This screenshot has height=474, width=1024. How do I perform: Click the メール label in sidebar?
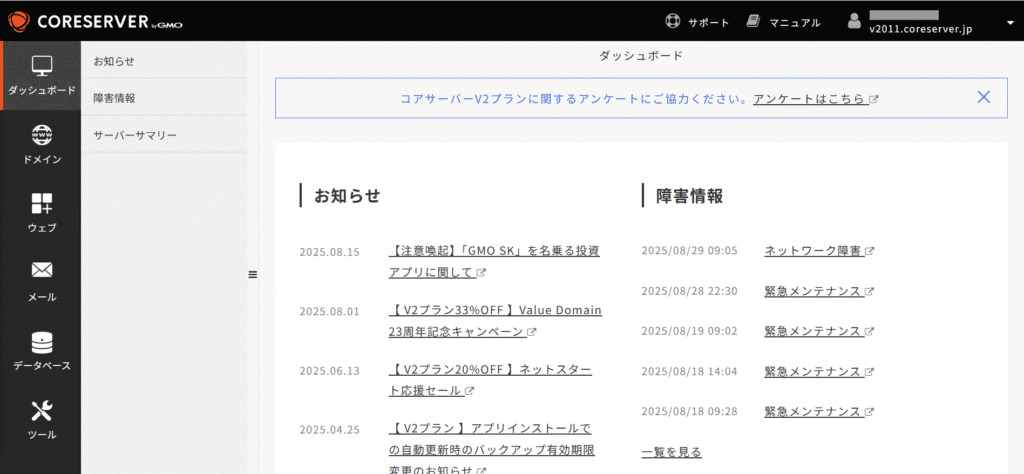coord(42,297)
